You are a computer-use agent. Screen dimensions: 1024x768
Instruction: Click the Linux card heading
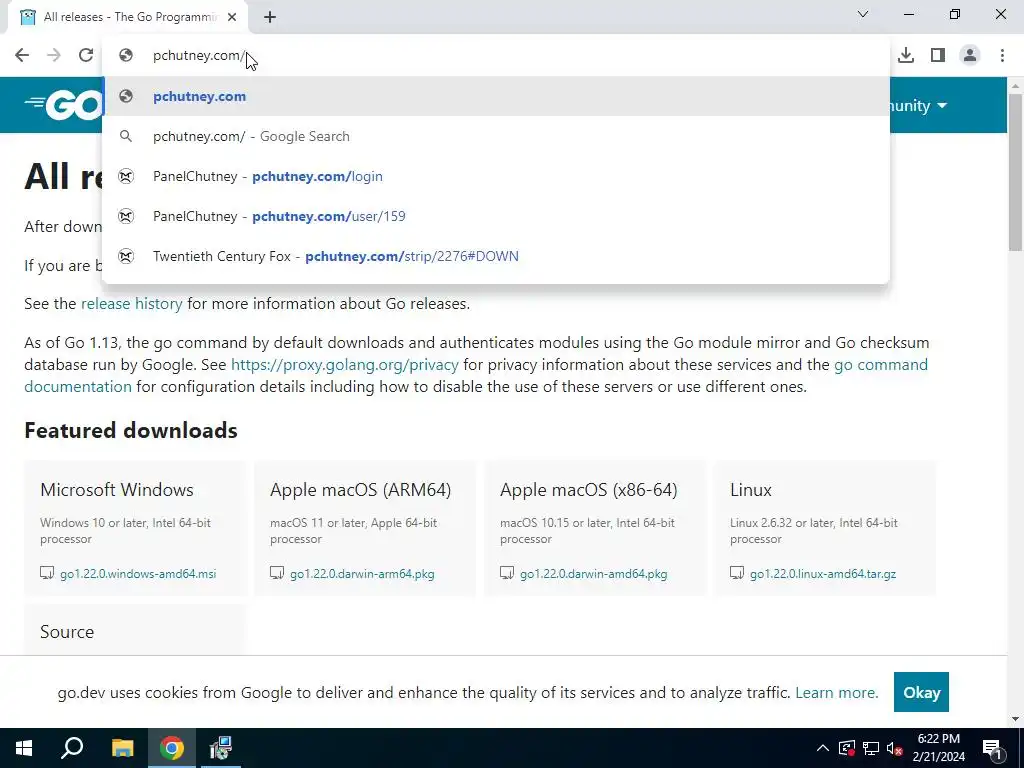click(751, 490)
